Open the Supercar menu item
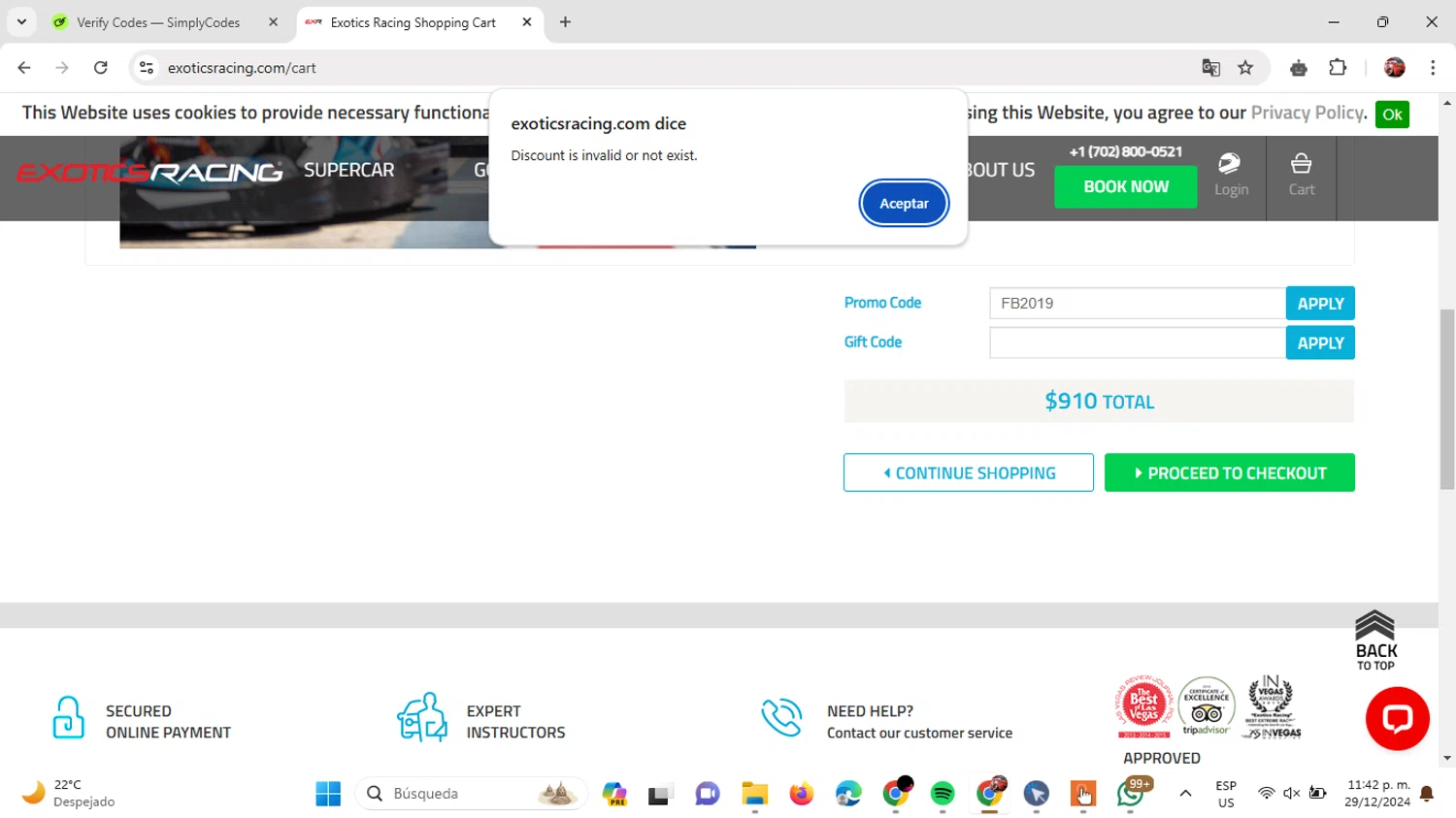 [349, 170]
